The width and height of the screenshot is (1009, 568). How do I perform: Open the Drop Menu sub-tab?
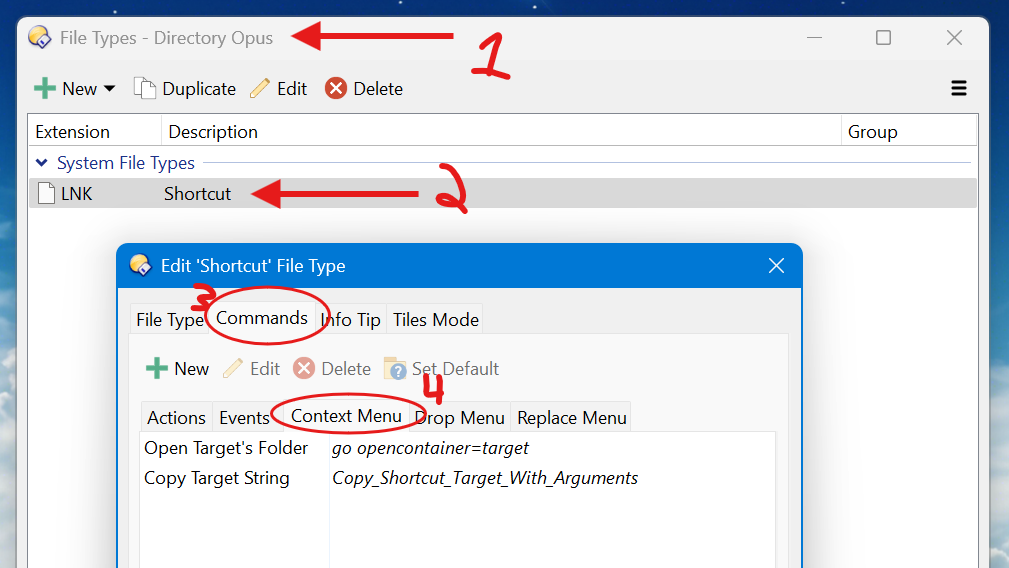460,418
